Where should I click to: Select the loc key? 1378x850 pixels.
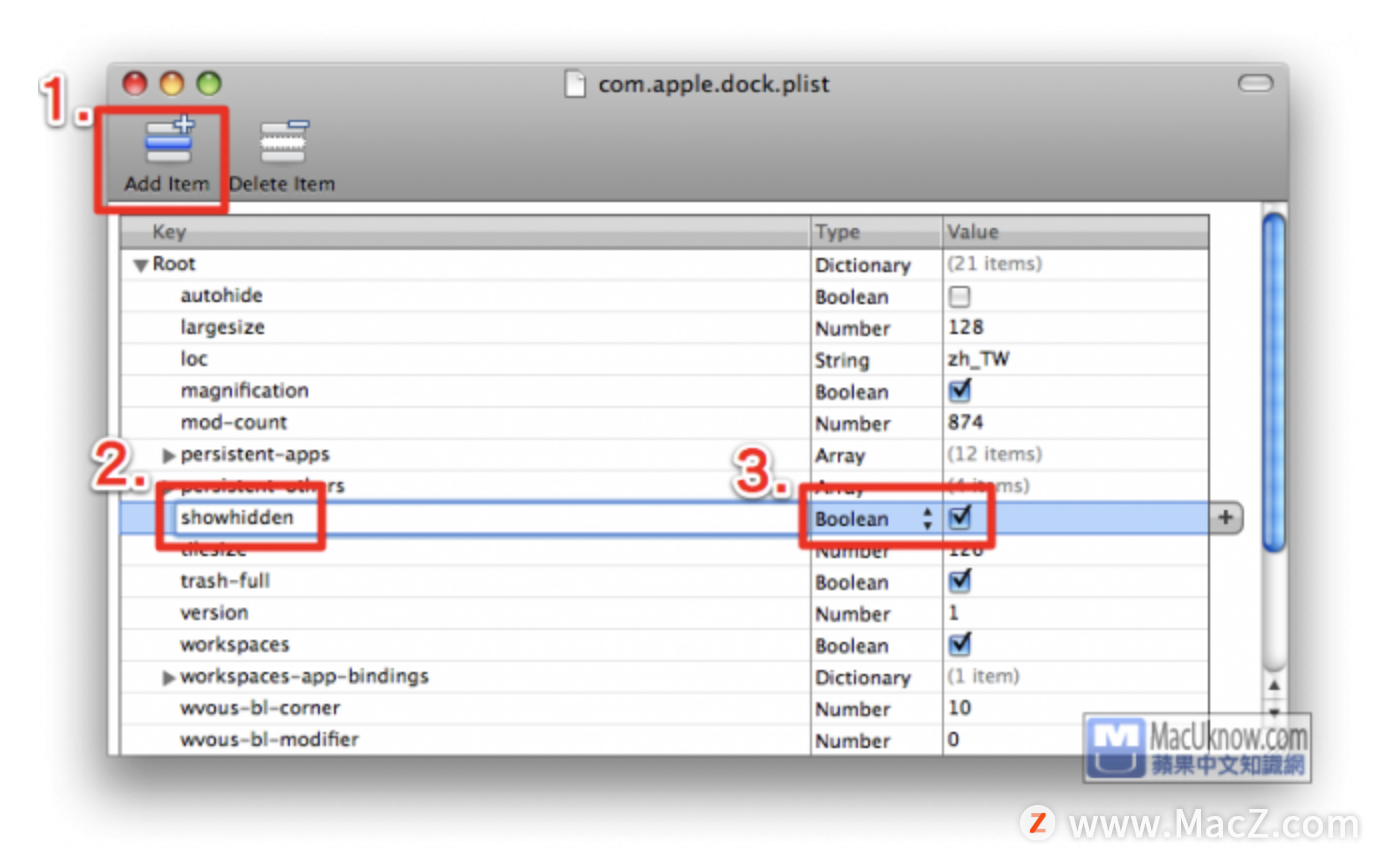(x=194, y=359)
